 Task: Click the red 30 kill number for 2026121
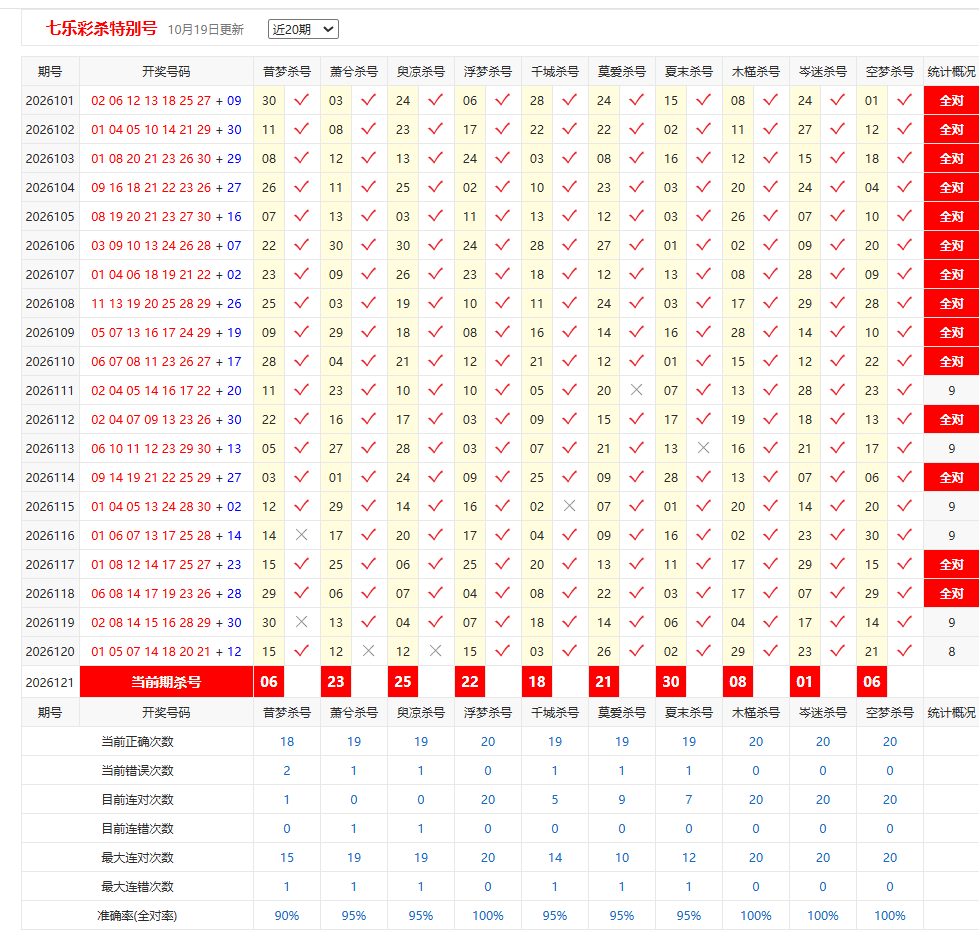[x=671, y=682]
